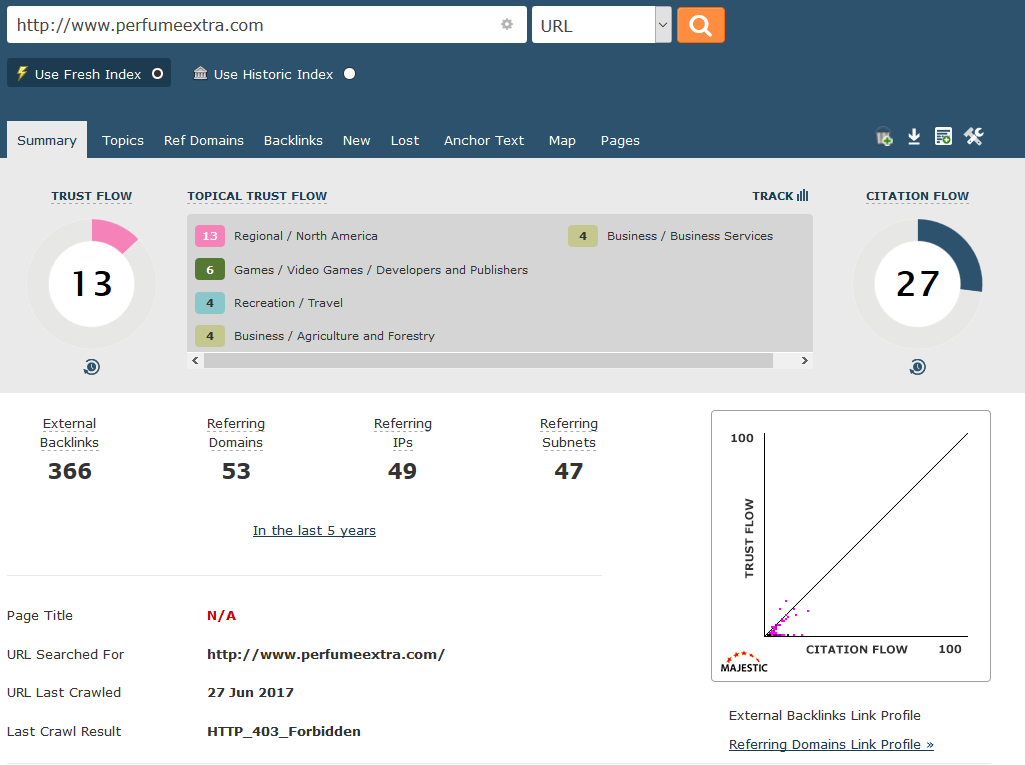Select the Use Historic Index radio
The height and width of the screenshot is (765, 1025).
pyautogui.click(x=349, y=74)
